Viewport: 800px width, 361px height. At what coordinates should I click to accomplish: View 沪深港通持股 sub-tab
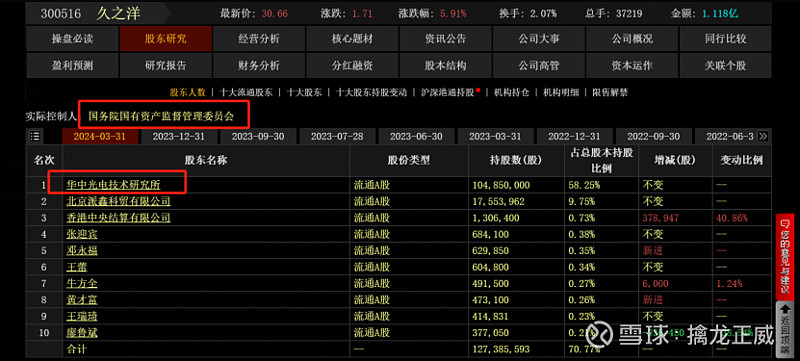447,92
